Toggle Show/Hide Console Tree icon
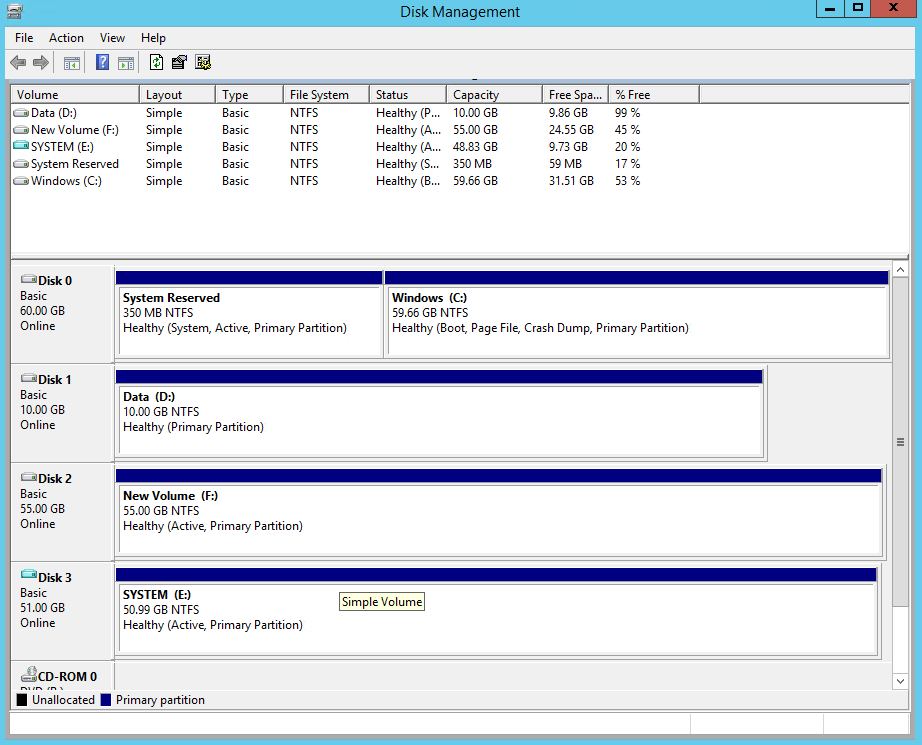 (x=72, y=63)
